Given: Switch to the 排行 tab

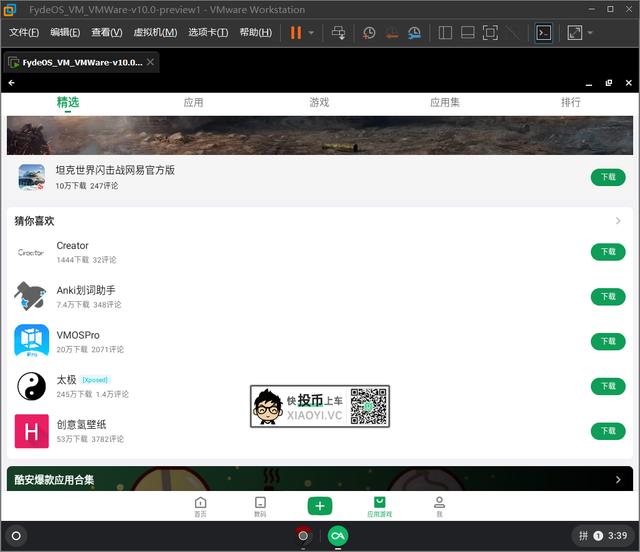Looking at the screenshot, I should tap(571, 102).
